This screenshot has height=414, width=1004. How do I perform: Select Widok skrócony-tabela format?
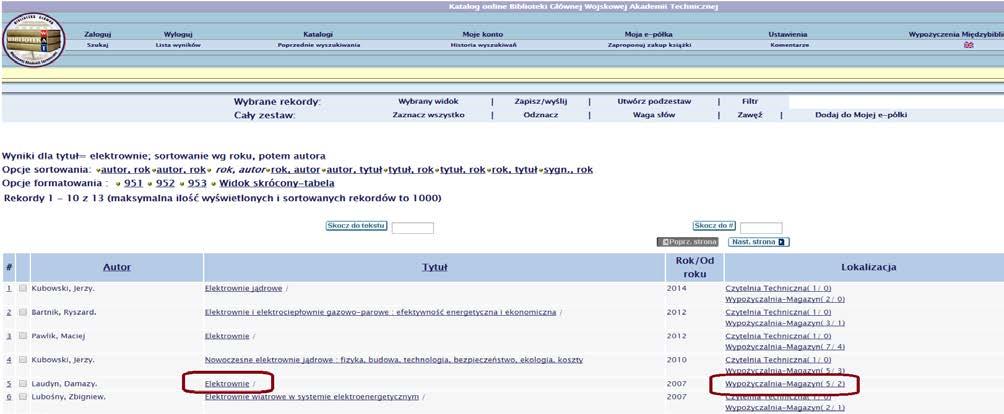[277, 184]
